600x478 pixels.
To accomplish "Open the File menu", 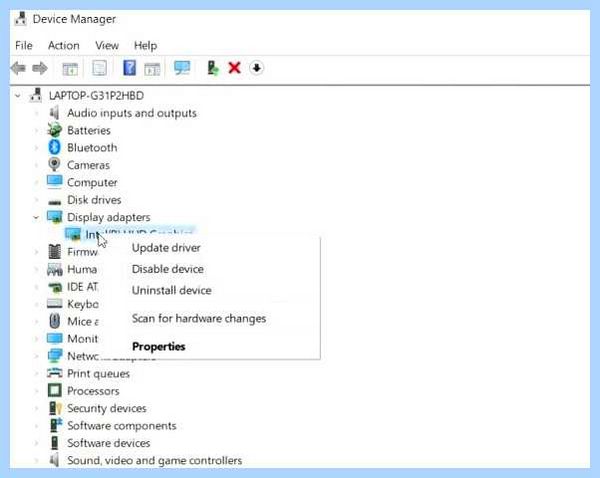I will [x=24, y=46].
